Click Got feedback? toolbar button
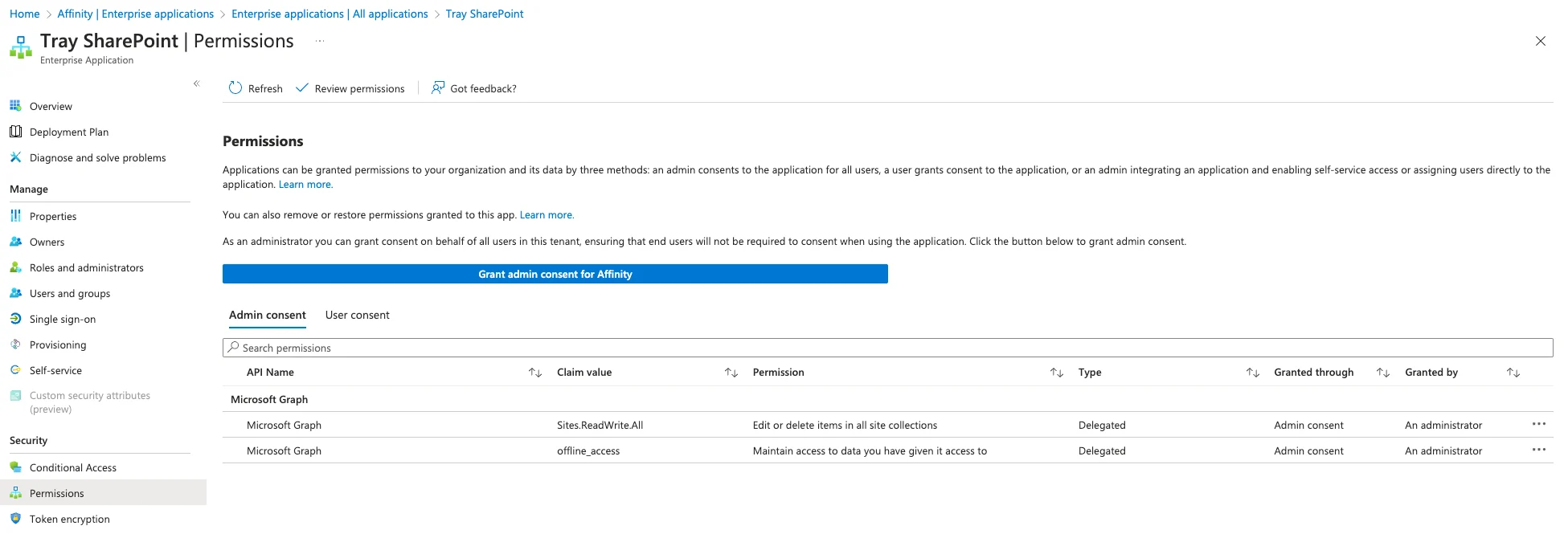 (x=474, y=88)
